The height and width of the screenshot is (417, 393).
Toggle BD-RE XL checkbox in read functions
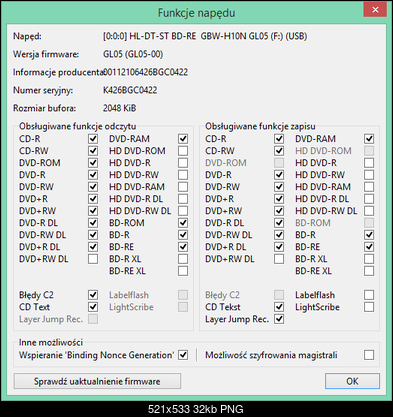tap(183, 271)
